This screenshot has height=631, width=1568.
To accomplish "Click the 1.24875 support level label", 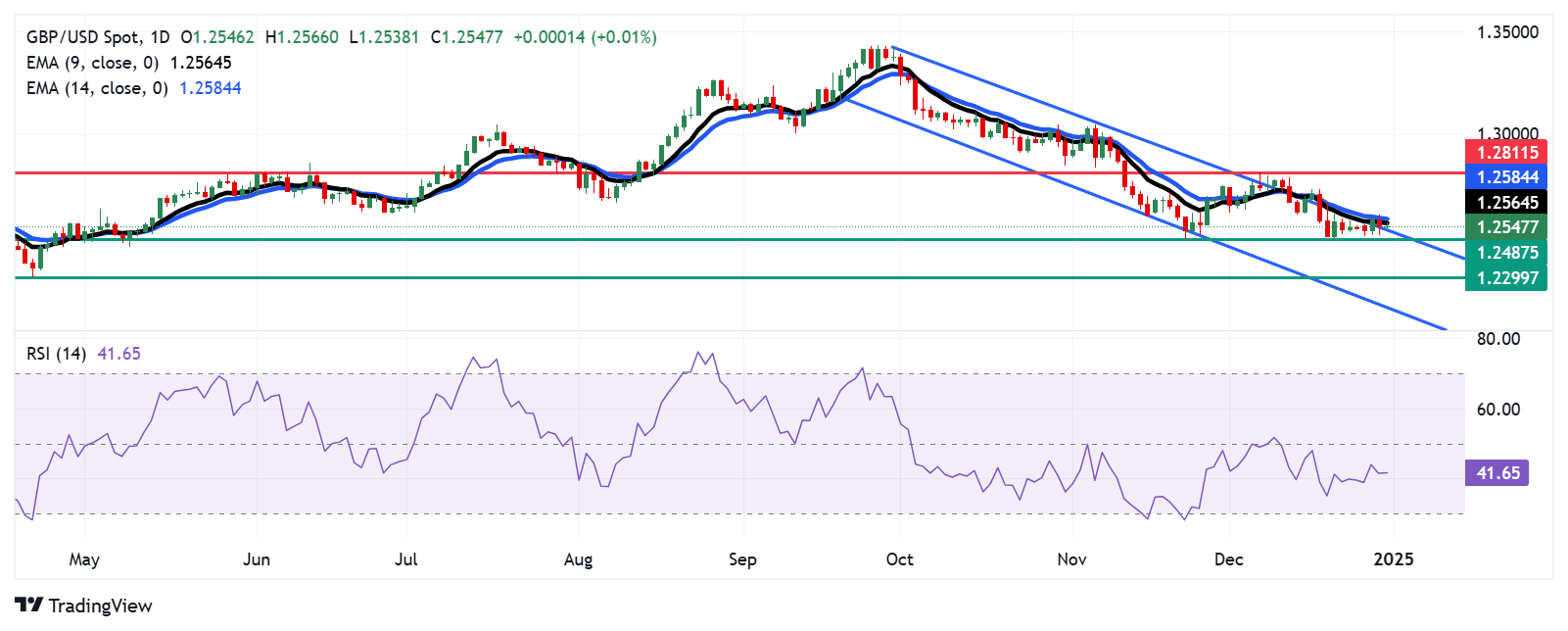I will (1506, 253).
